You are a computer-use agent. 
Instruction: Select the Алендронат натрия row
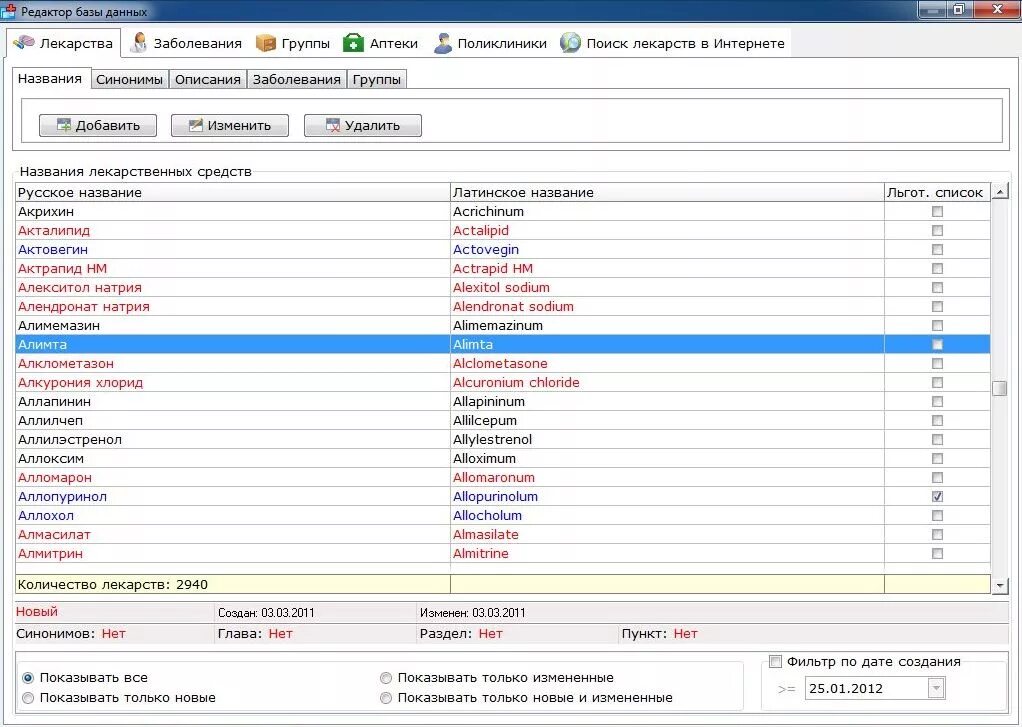(x=503, y=306)
